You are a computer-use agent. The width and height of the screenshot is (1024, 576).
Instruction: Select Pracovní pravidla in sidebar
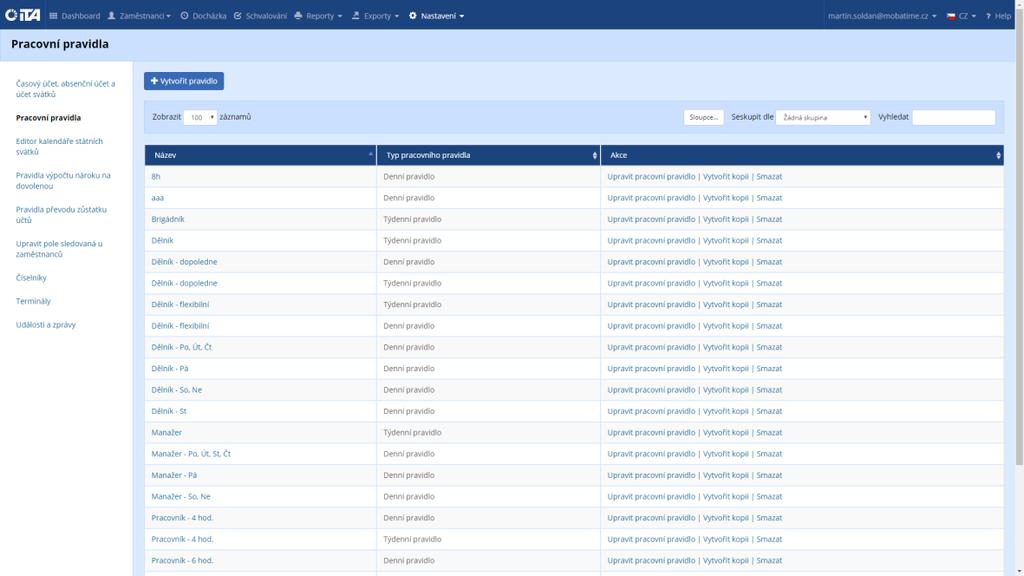pyautogui.click(x=48, y=118)
